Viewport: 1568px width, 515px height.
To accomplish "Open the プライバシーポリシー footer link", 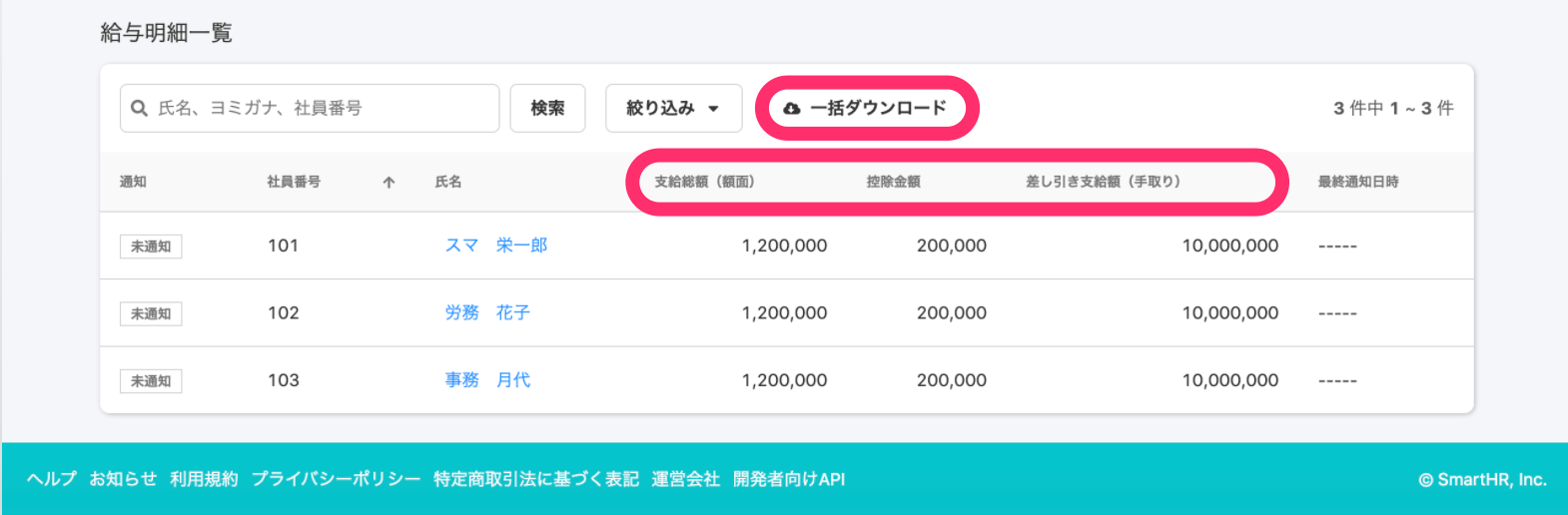I will (336, 479).
